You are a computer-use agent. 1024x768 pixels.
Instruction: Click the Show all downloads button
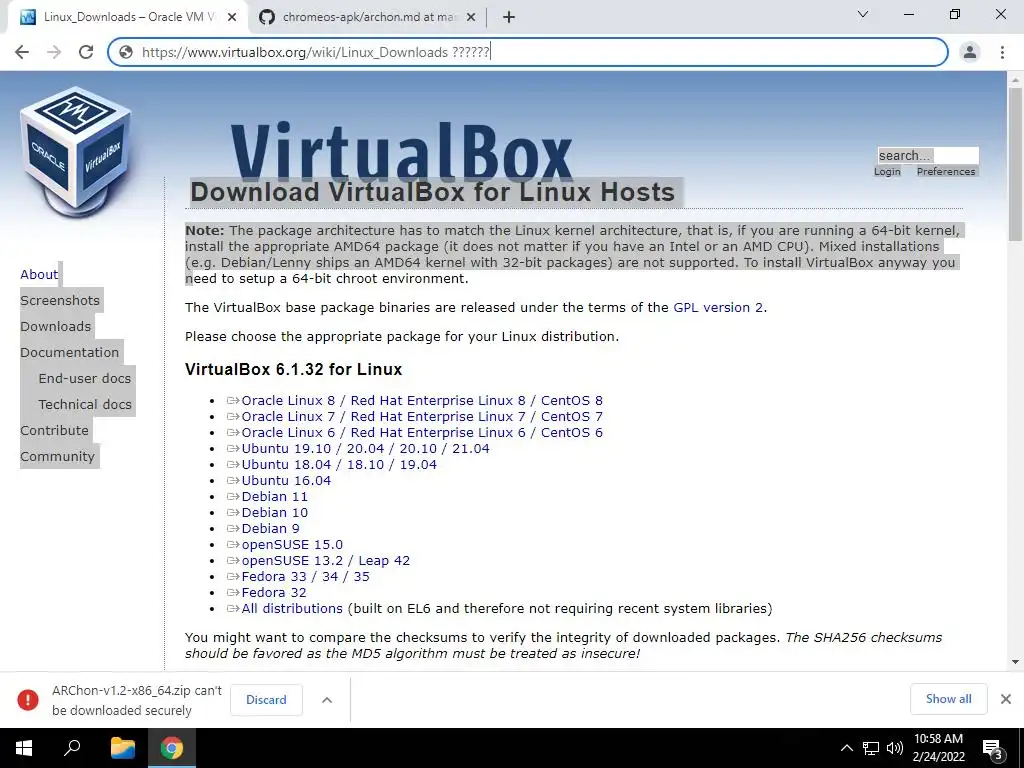click(x=948, y=699)
